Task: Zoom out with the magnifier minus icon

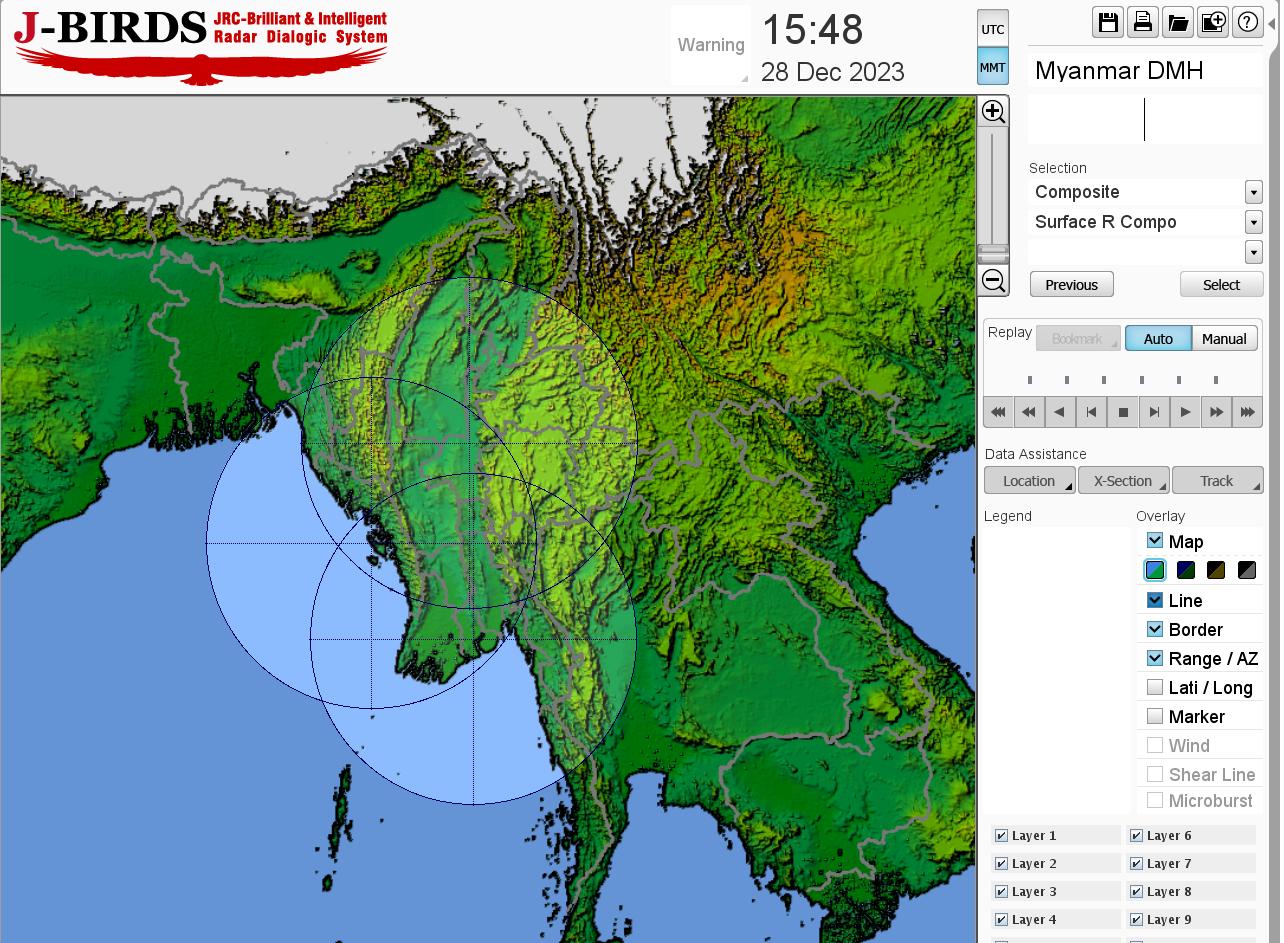Action: click(x=993, y=281)
